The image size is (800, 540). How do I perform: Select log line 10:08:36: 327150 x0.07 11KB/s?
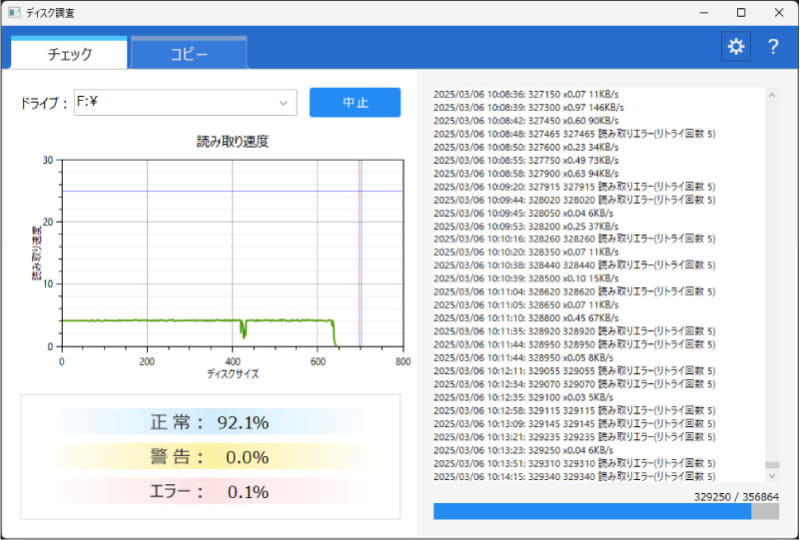tap(526, 94)
